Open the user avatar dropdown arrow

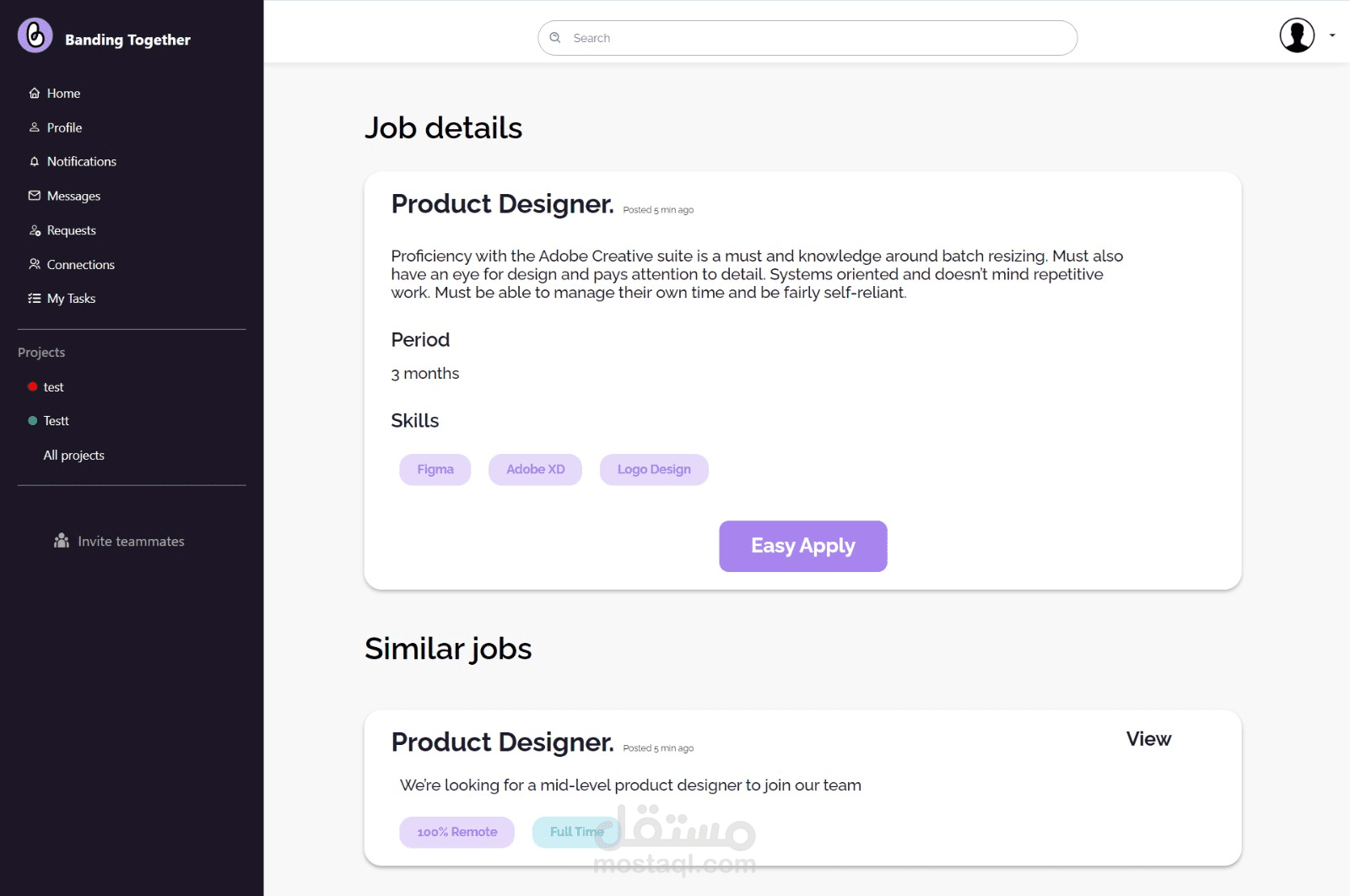[x=1332, y=35]
